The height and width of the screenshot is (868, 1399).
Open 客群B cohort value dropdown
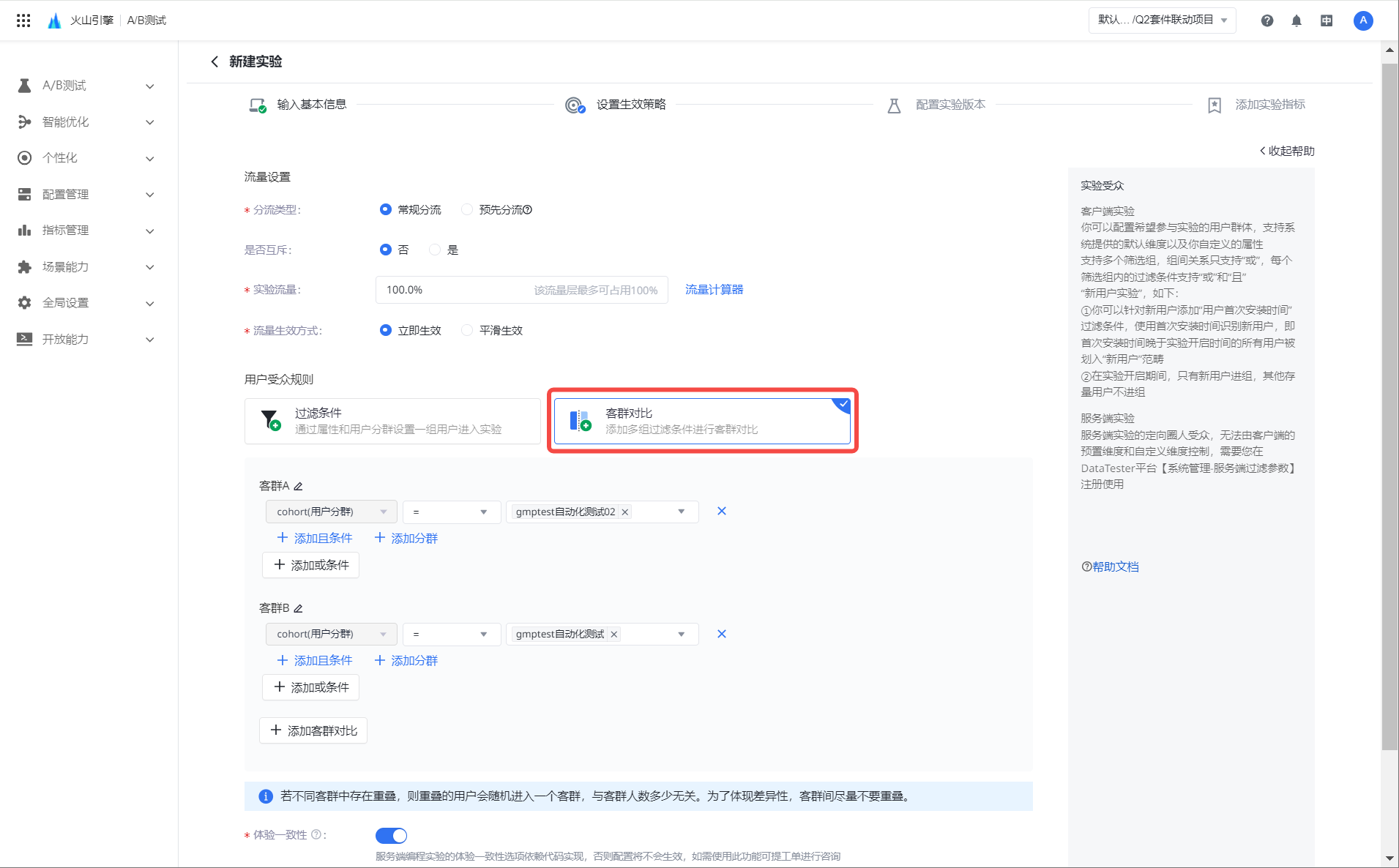(x=602, y=634)
